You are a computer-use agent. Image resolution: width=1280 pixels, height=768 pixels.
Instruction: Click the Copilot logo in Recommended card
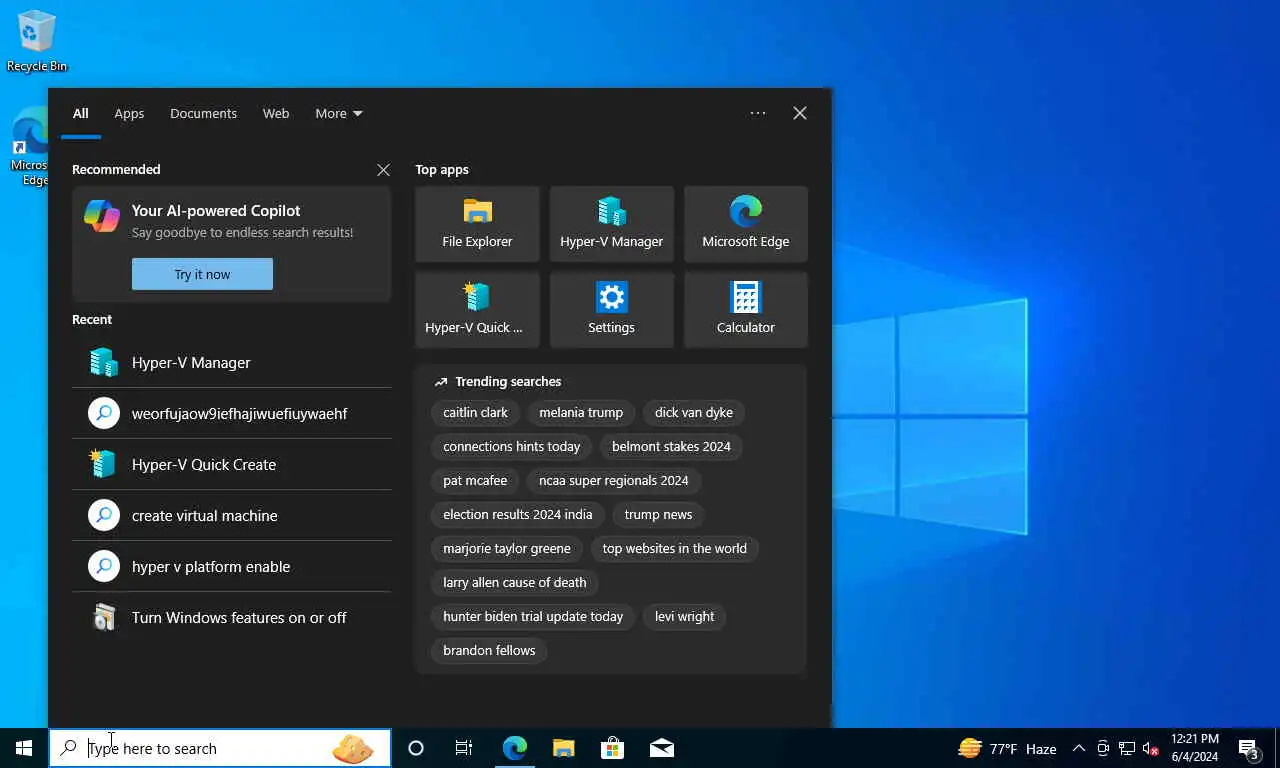click(102, 216)
